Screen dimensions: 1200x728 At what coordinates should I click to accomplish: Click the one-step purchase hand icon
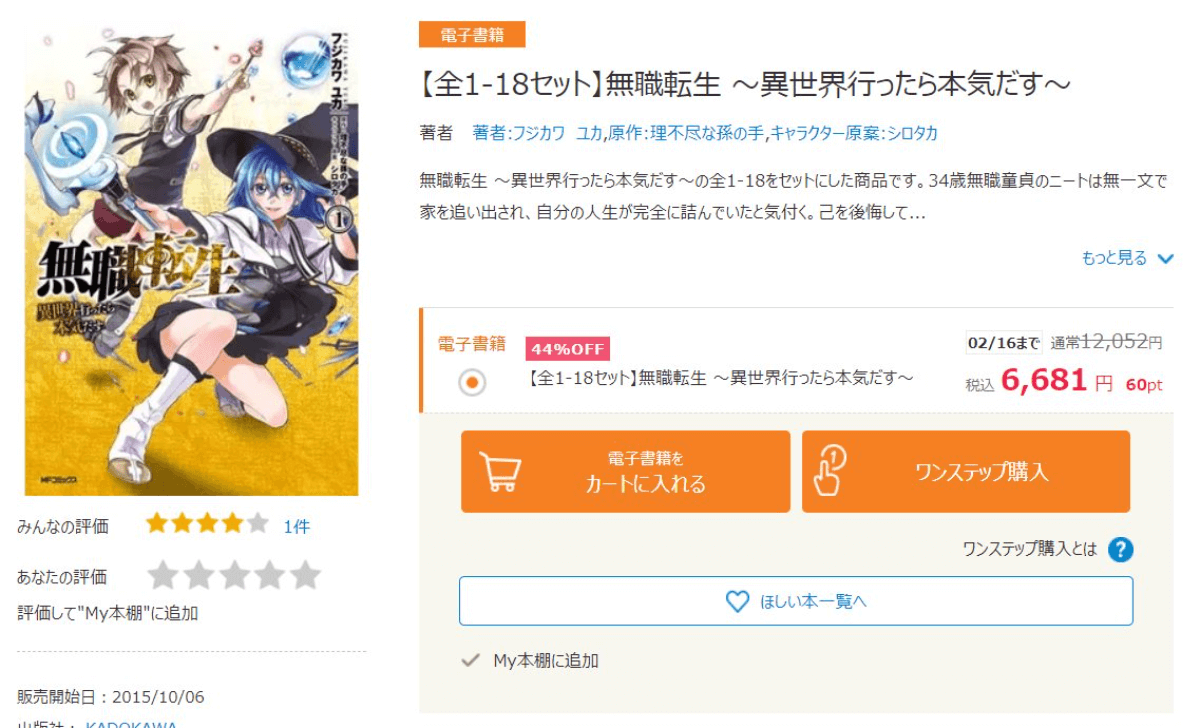[x=829, y=471]
